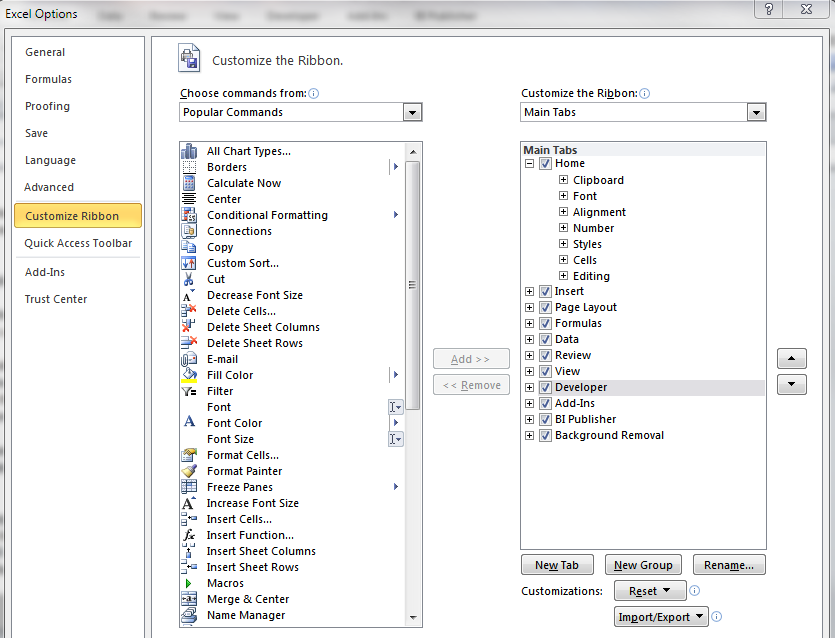
Task: Move the Developer tab up with arrow button
Action: point(791,358)
